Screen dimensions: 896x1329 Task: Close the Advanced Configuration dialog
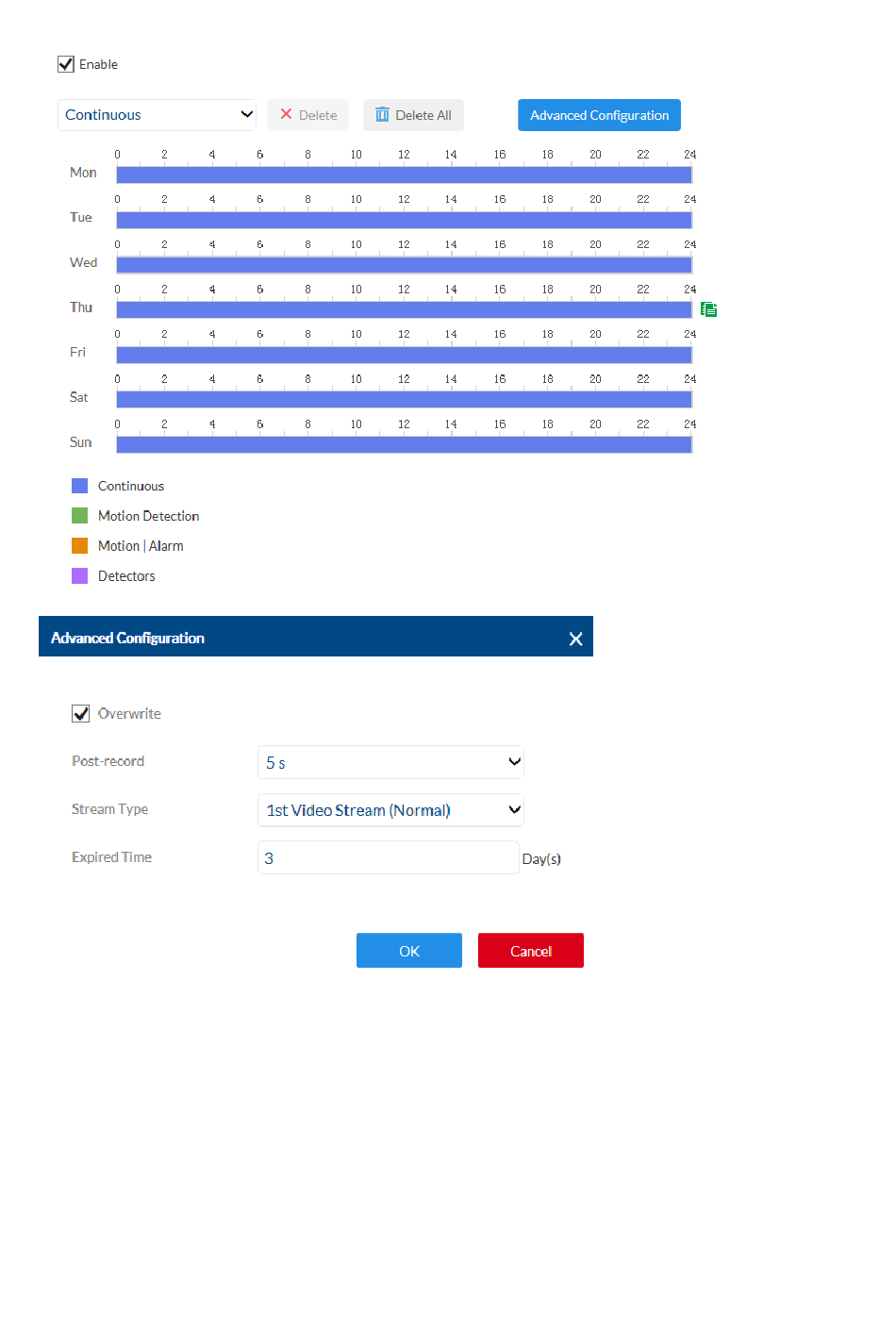tap(575, 639)
